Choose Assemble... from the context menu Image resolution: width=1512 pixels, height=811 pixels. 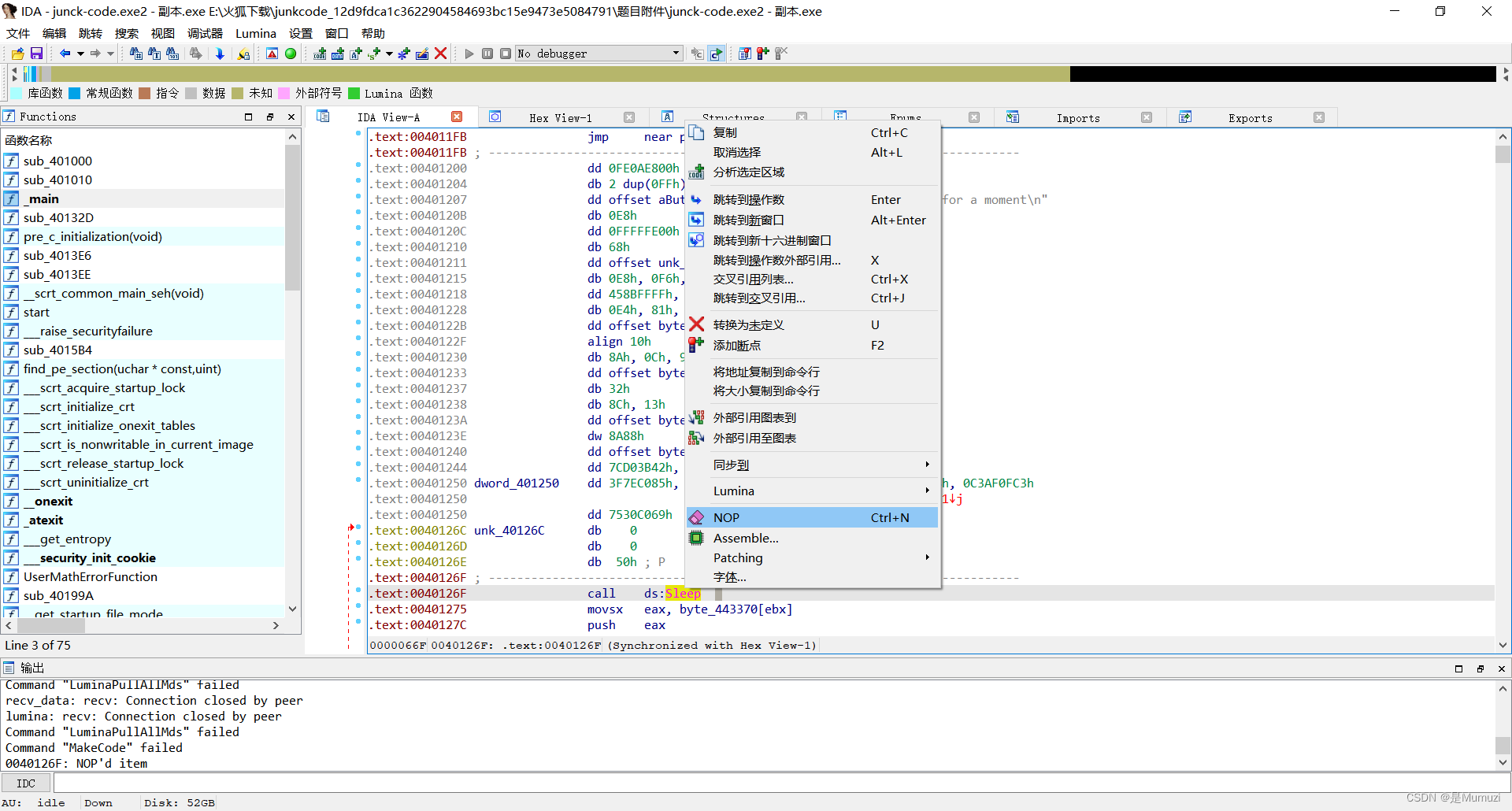pyautogui.click(x=812, y=538)
